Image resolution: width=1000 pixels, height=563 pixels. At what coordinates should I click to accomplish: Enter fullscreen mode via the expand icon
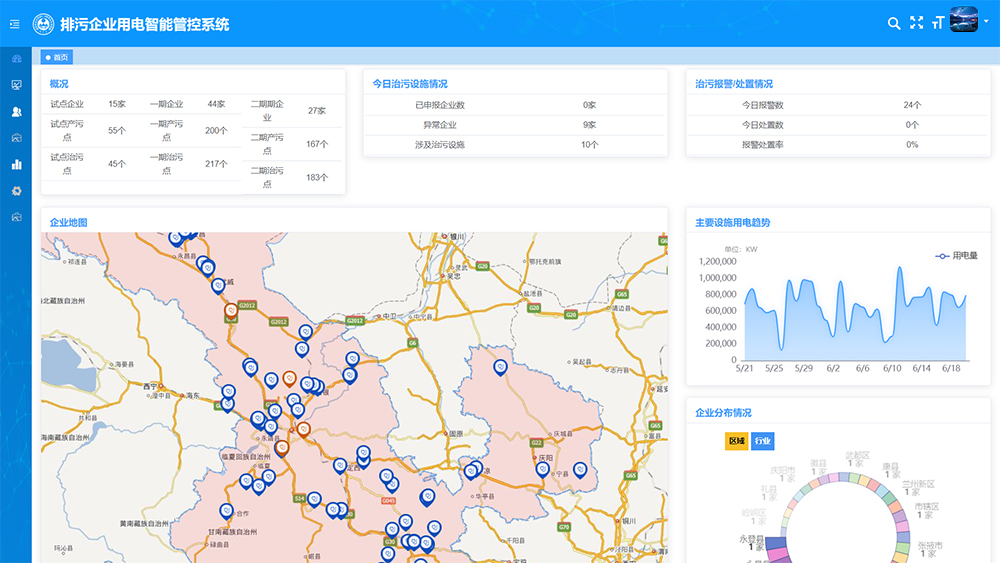pyautogui.click(x=916, y=23)
